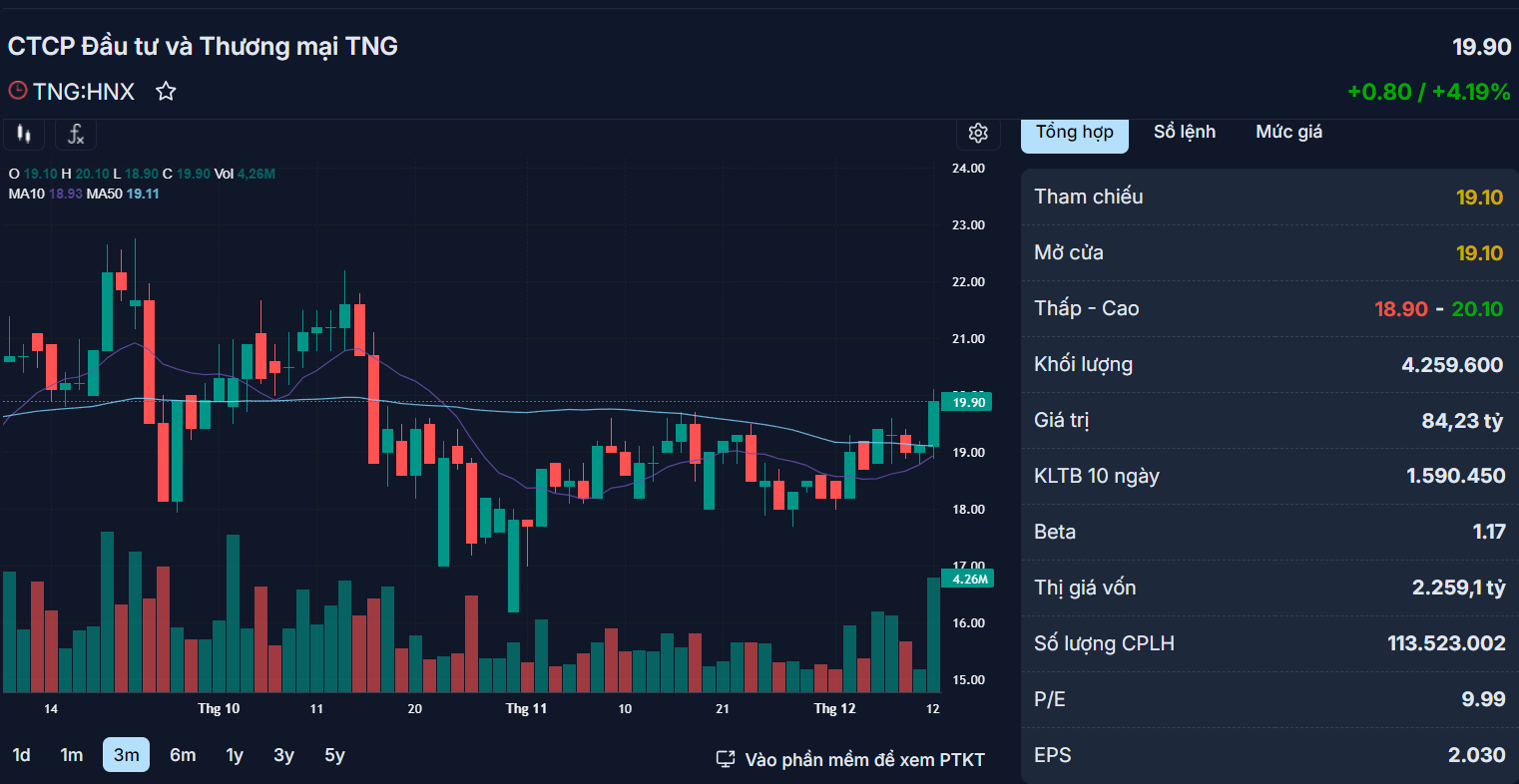Image resolution: width=1519 pixels, height=784 pixels.
Task: Click the Beta value 1.17
Action: [x=1489, y=533]
